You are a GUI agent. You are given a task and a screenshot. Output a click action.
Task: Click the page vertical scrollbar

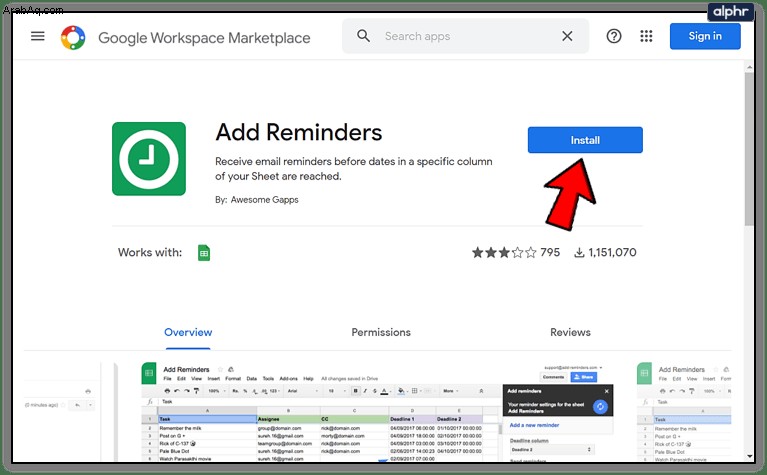click(x=749, y=149)
